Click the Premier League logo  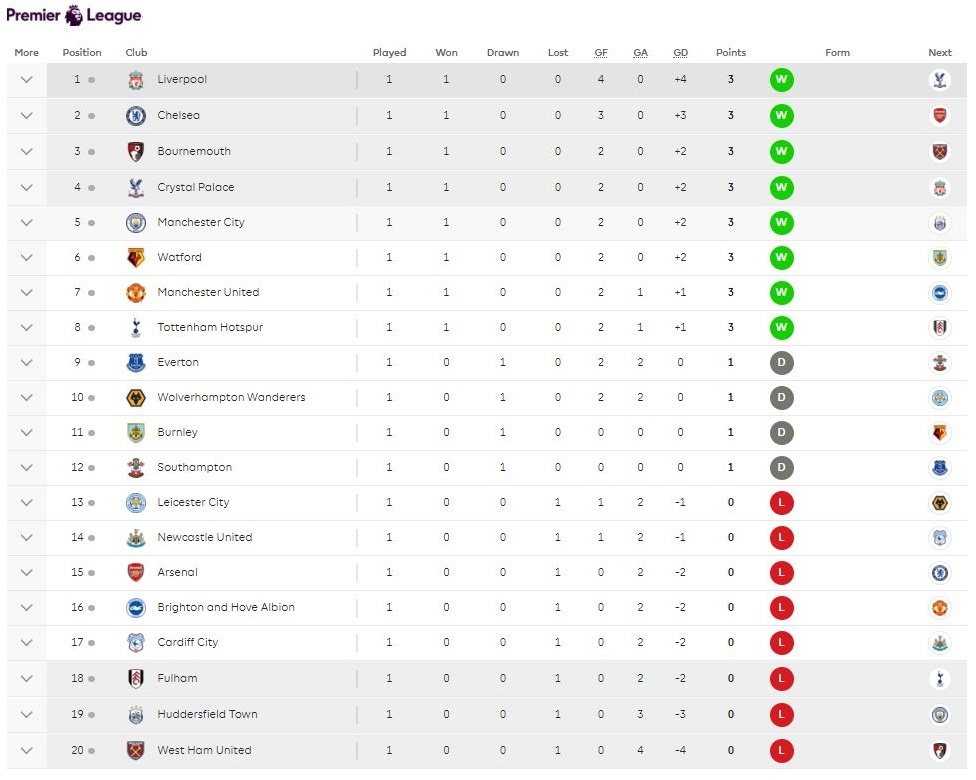click(74, 16)
